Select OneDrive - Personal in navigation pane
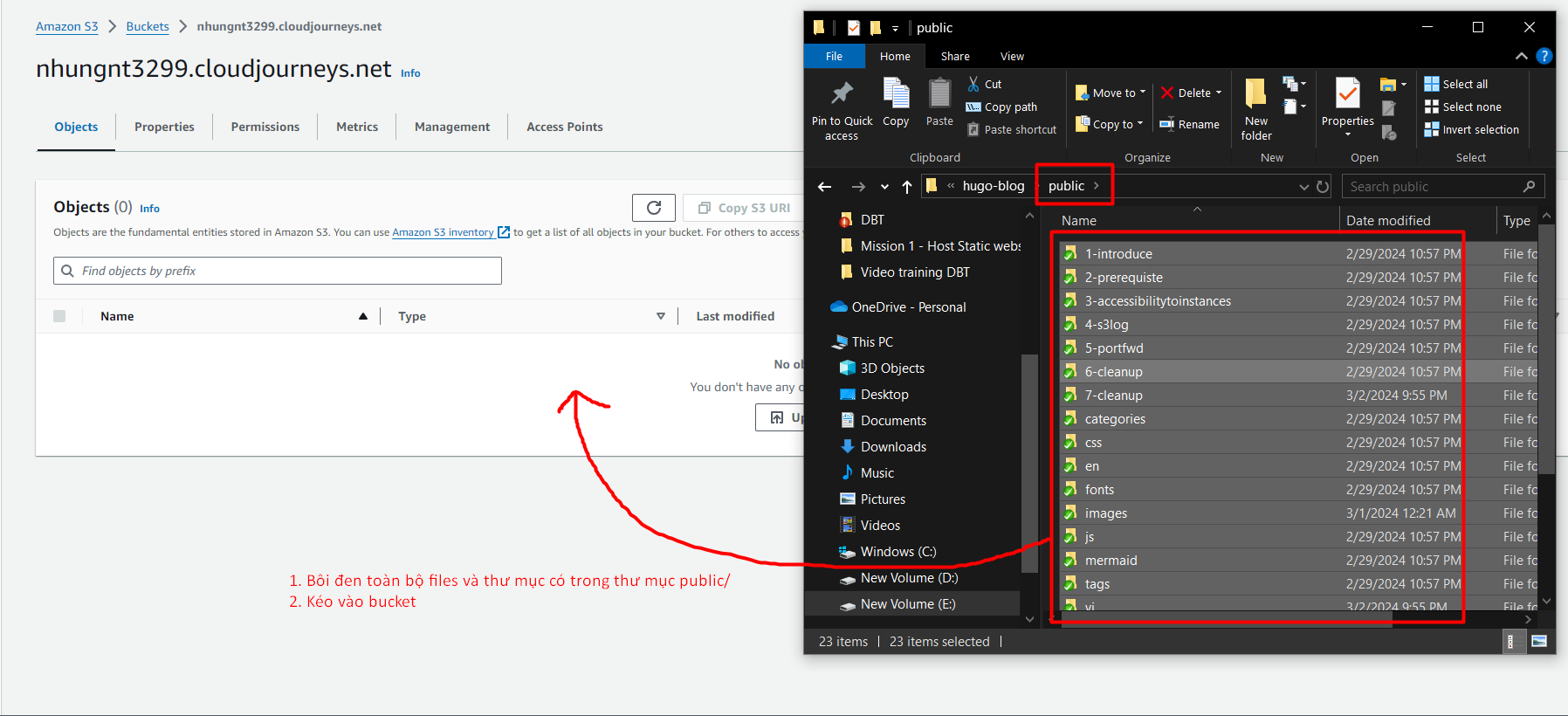 pos(909,307)
